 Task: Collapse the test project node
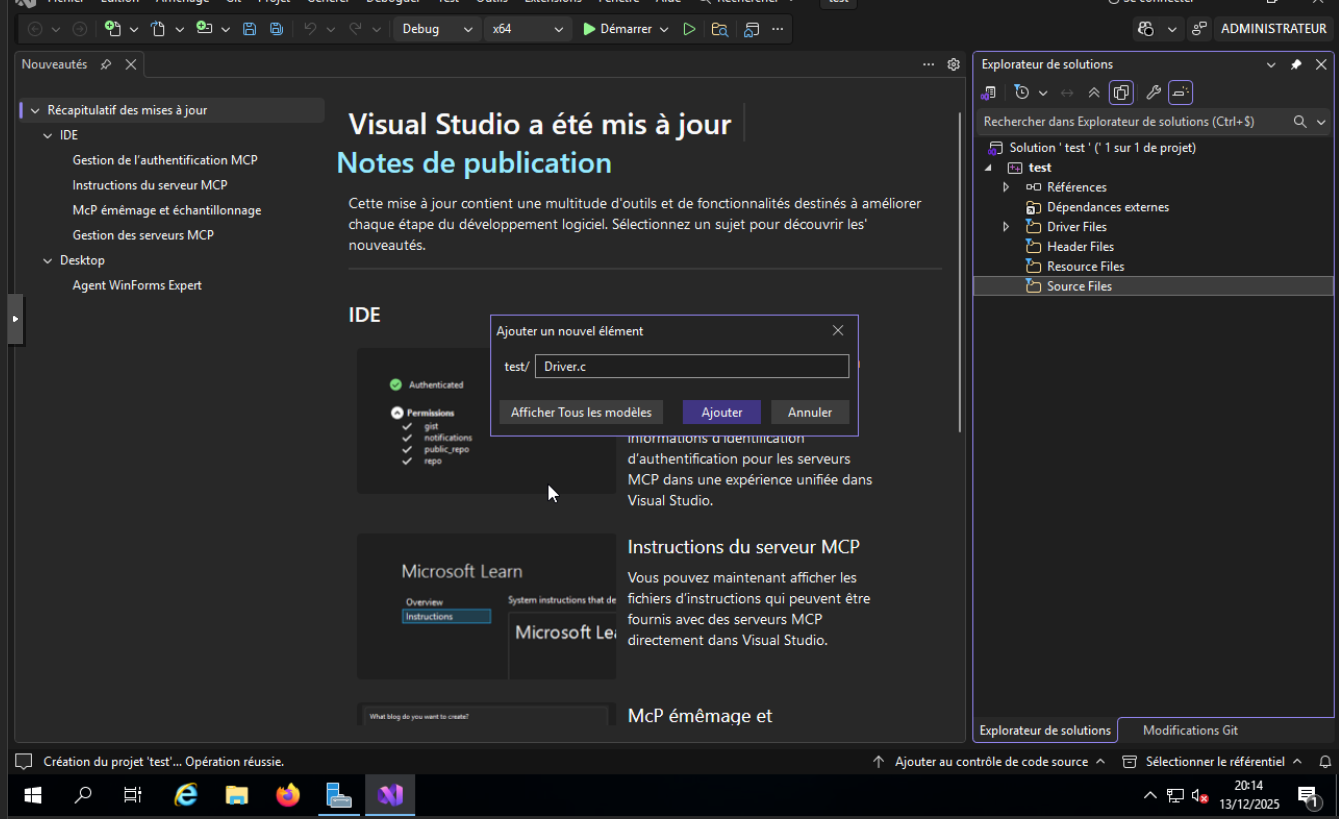pos(988,168)
